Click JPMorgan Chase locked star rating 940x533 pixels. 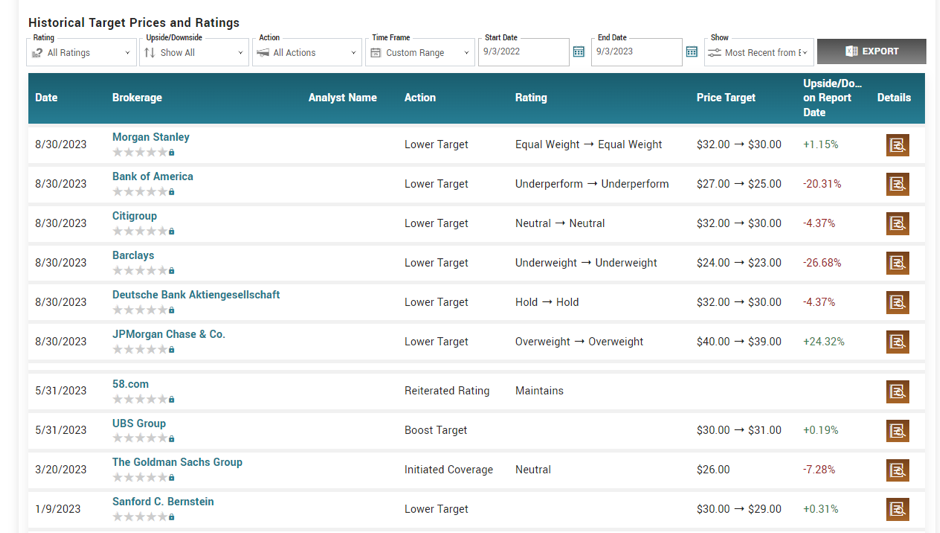(x=143, y=350)
